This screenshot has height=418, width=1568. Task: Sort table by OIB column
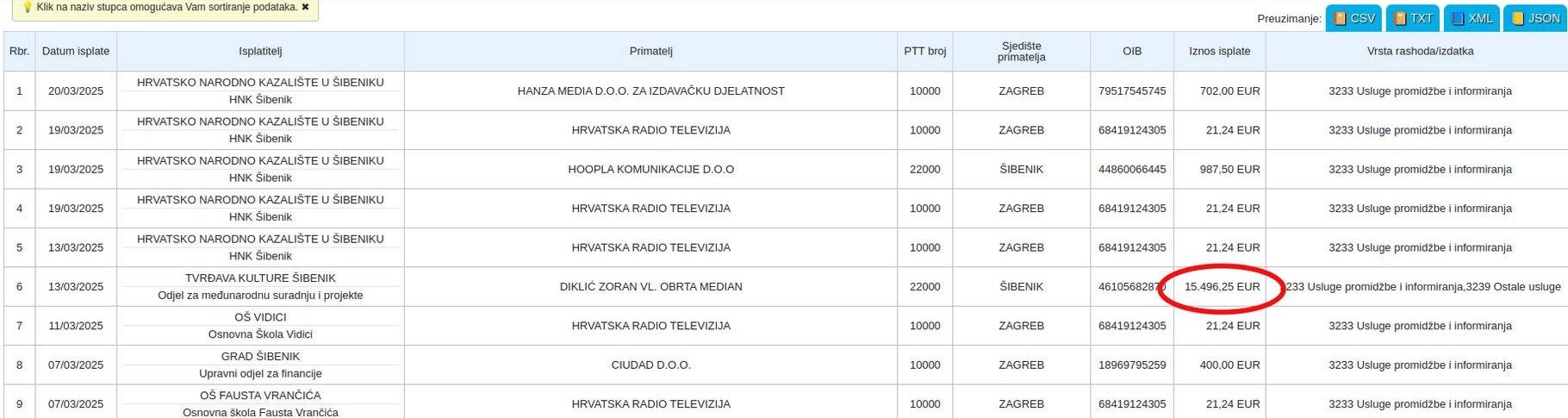click(x=1131, y=52)
